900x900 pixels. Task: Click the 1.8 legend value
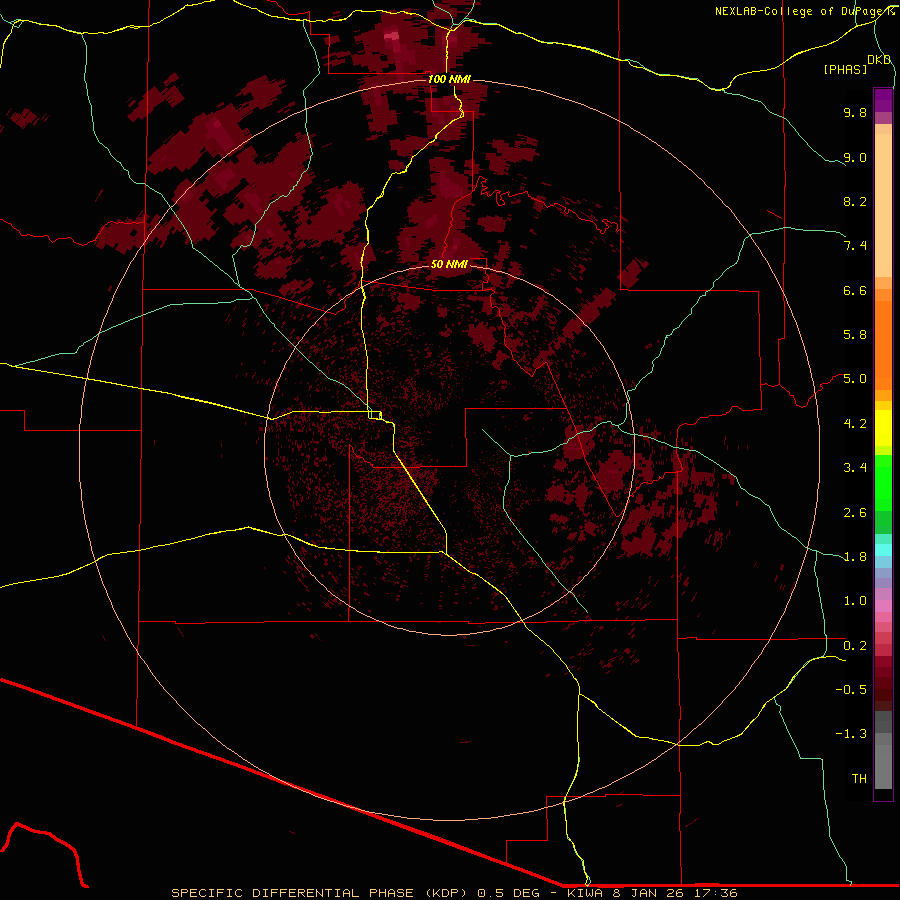click(x=855, y=557)
